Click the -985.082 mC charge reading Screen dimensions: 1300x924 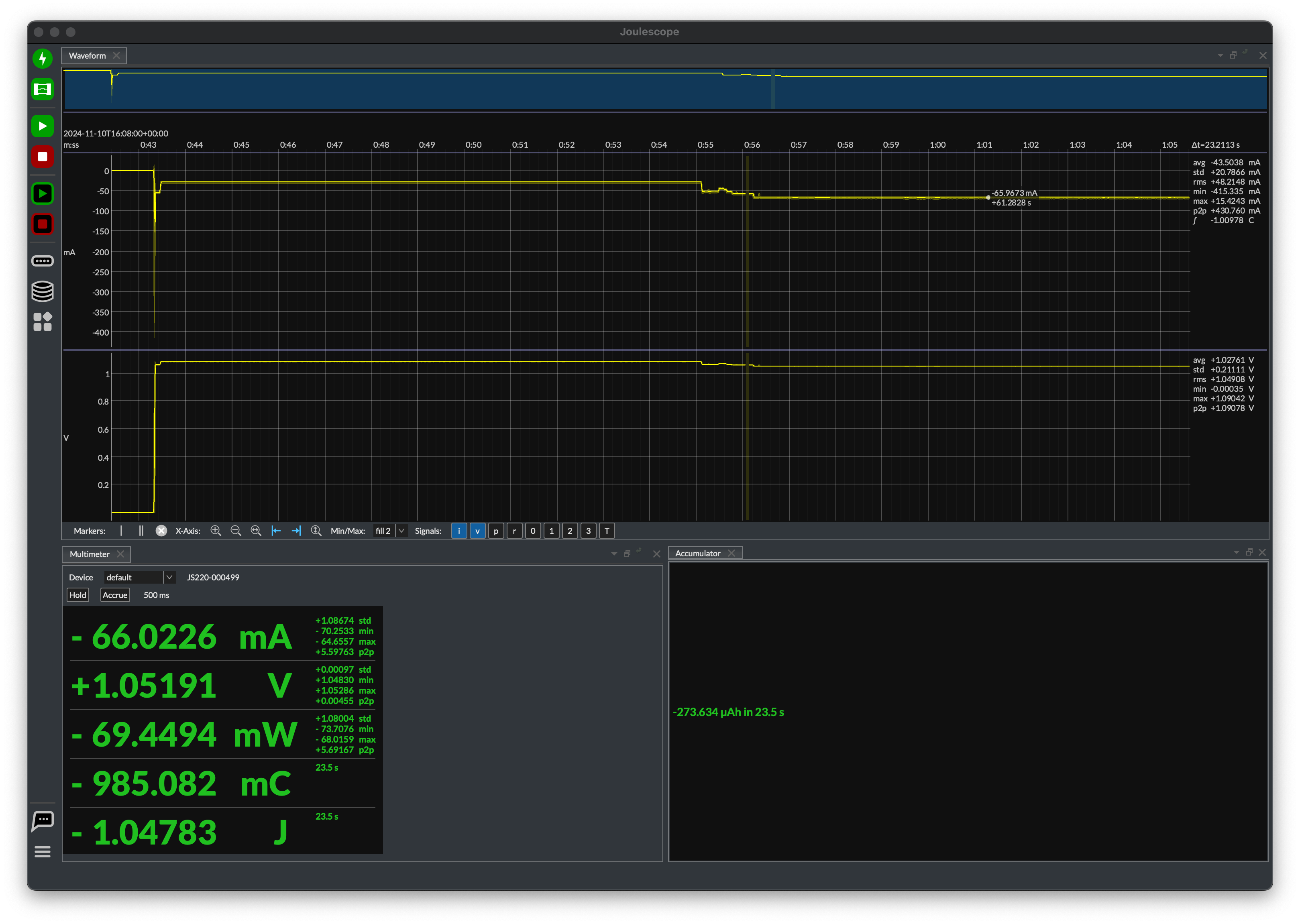click(182, 784)
